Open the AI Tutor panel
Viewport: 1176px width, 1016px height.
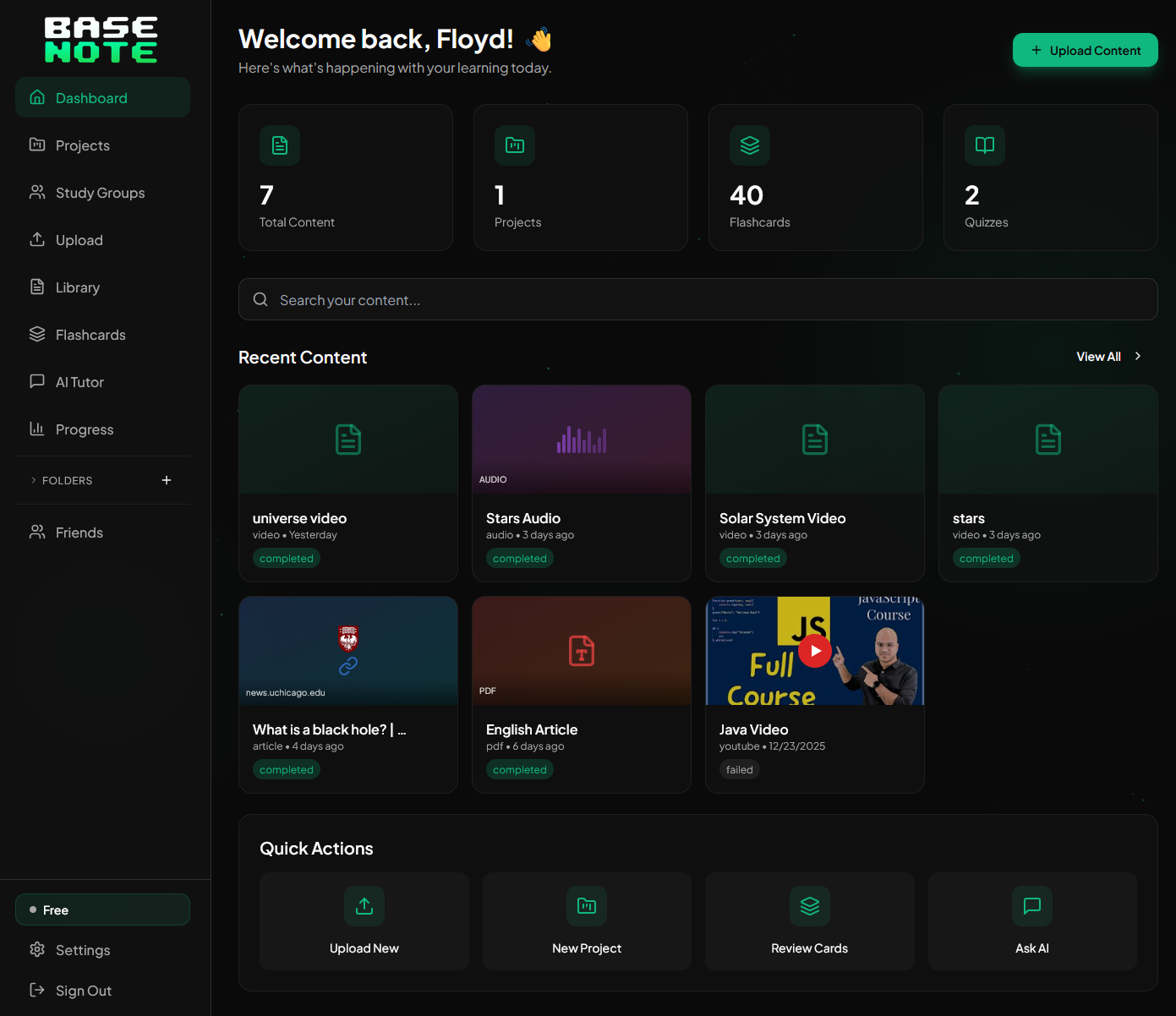pos(79,381)
